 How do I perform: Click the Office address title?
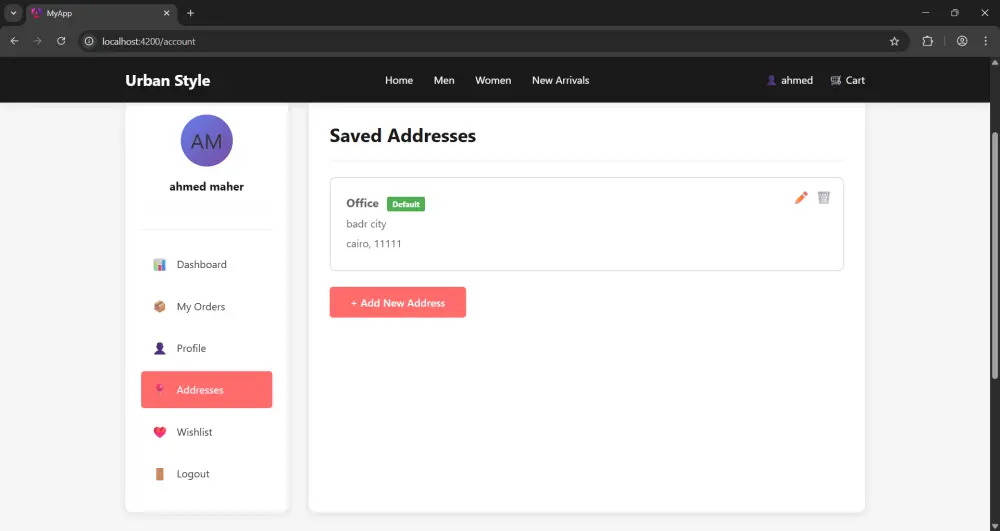pyautogui.click(x=362, y=203)
